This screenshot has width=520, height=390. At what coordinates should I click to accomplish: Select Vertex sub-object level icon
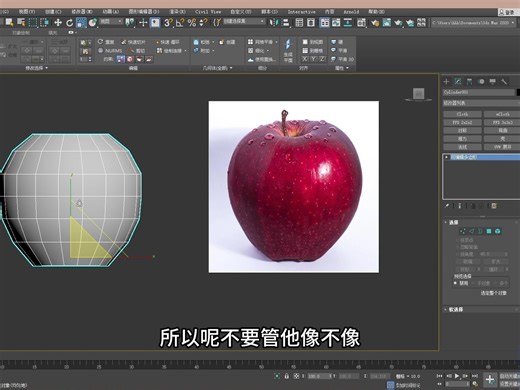pyautogui.click(x=463, y=231)
